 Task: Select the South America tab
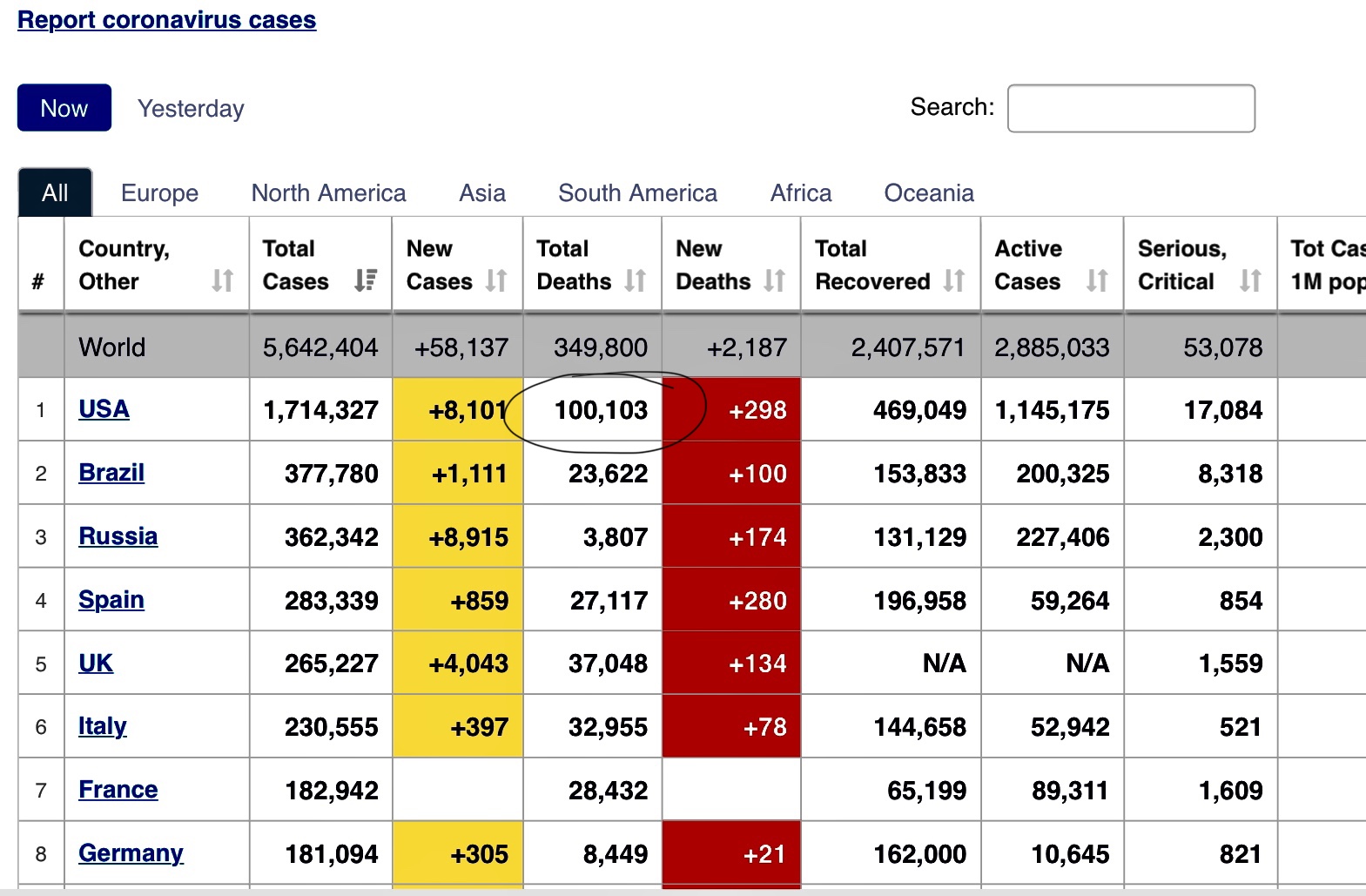[x=637, y=193]
